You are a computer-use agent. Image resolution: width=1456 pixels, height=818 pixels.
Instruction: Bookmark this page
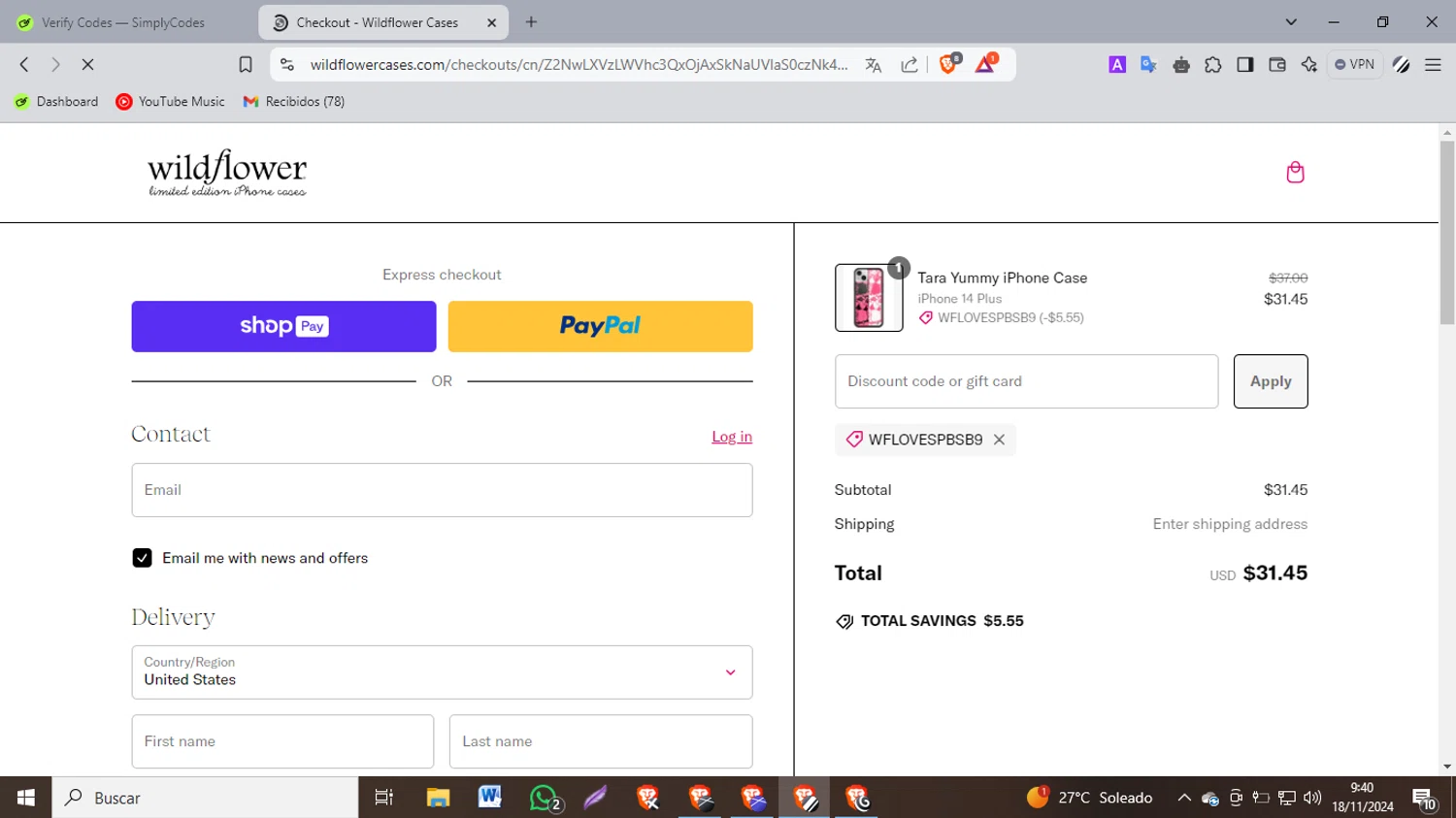click(x=246, y=64)
